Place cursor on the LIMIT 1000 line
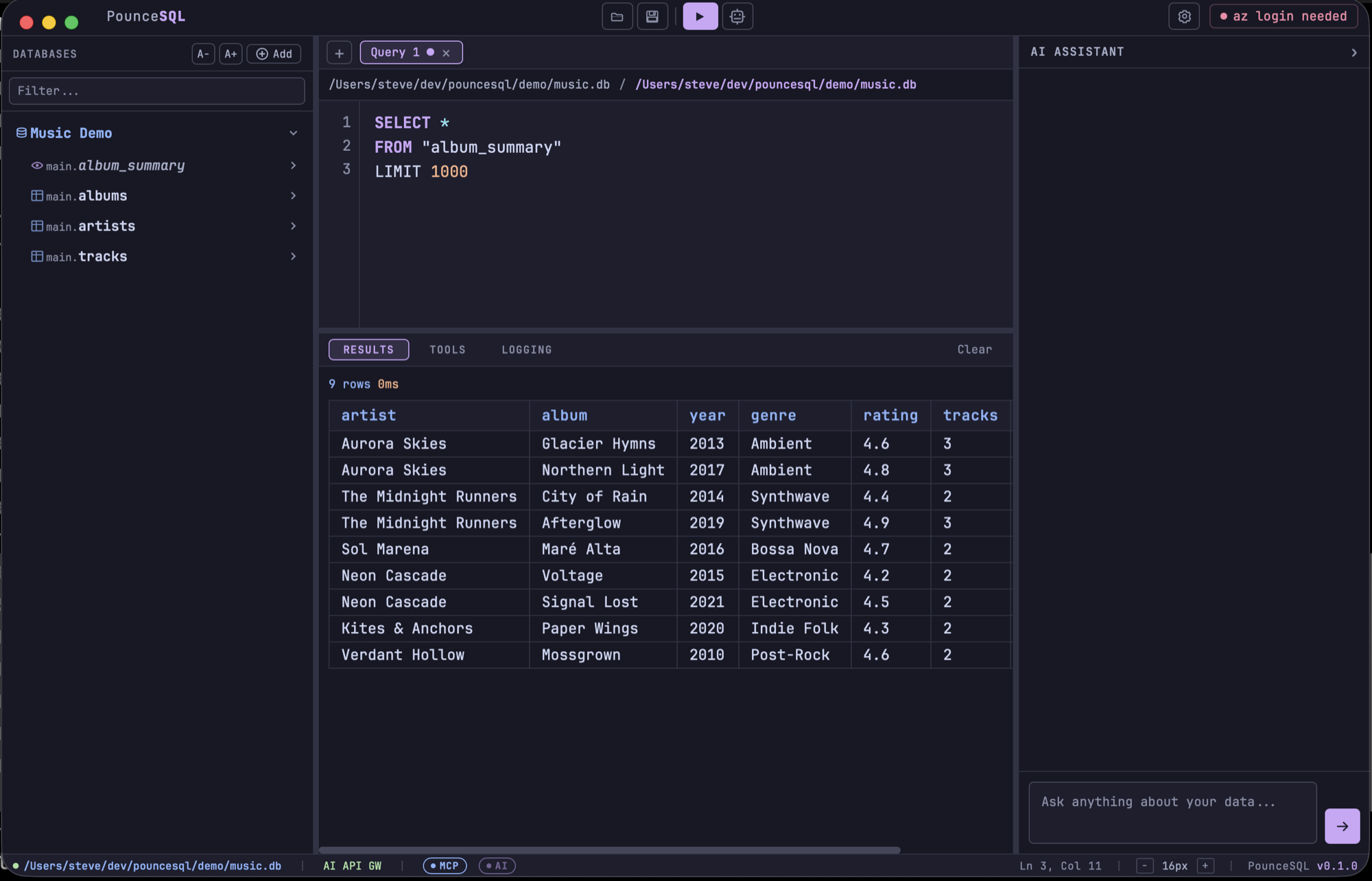Image resolution: width=1372 pixels, height=881 pixels. pos(421,172)
